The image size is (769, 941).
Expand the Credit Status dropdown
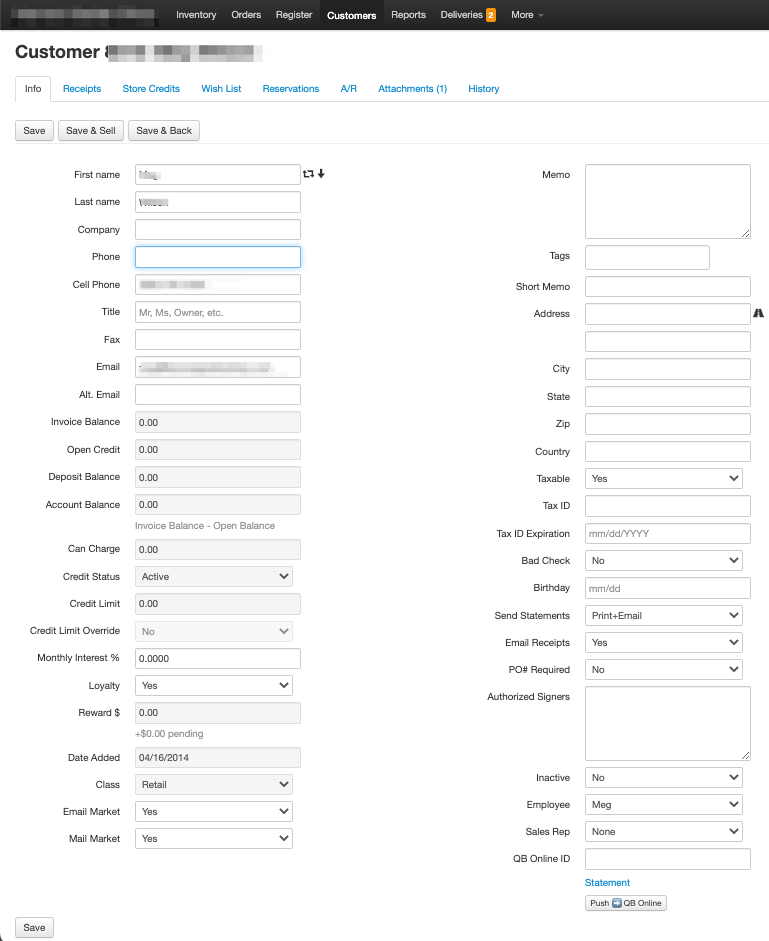[x=214, y=577]
